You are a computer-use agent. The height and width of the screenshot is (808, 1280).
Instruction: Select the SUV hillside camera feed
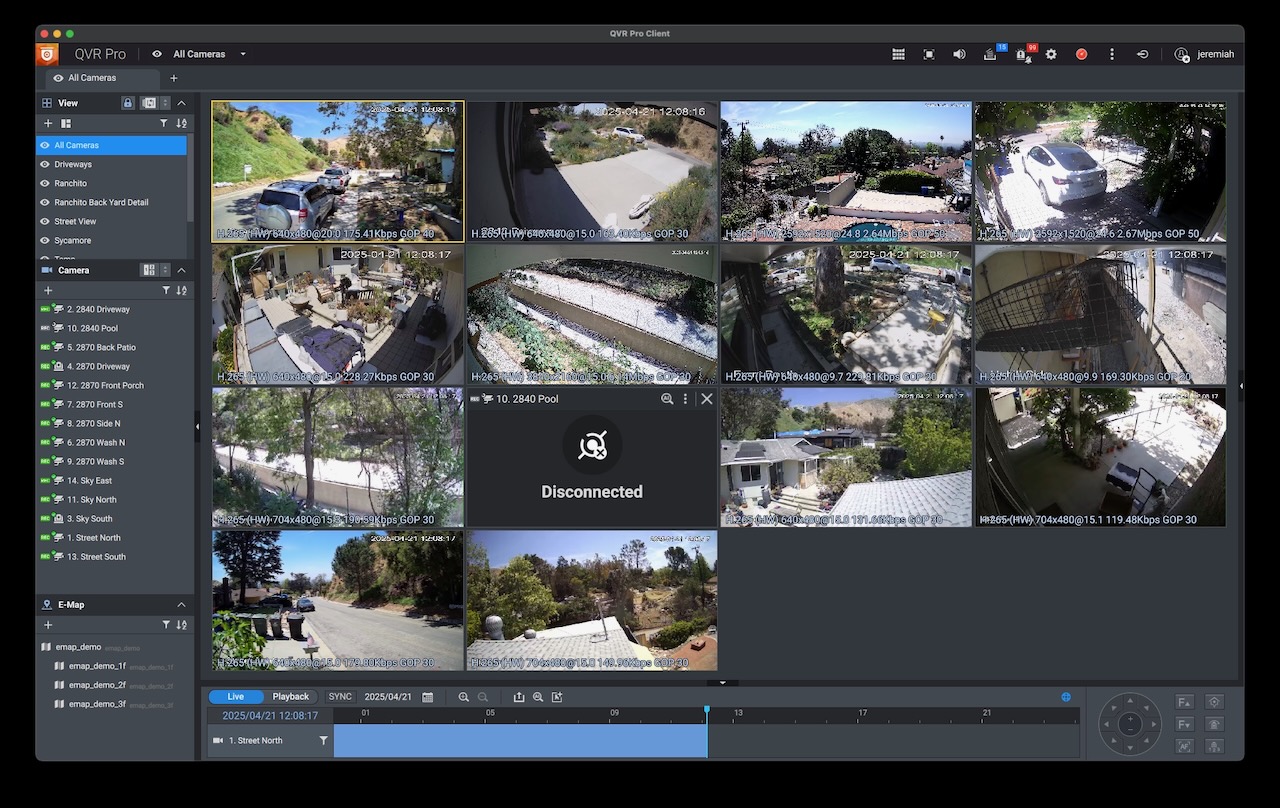tap(338, 171)
